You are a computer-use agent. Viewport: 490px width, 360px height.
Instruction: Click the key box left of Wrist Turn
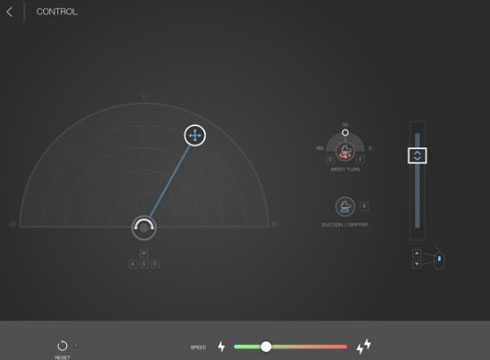point(330,159)
